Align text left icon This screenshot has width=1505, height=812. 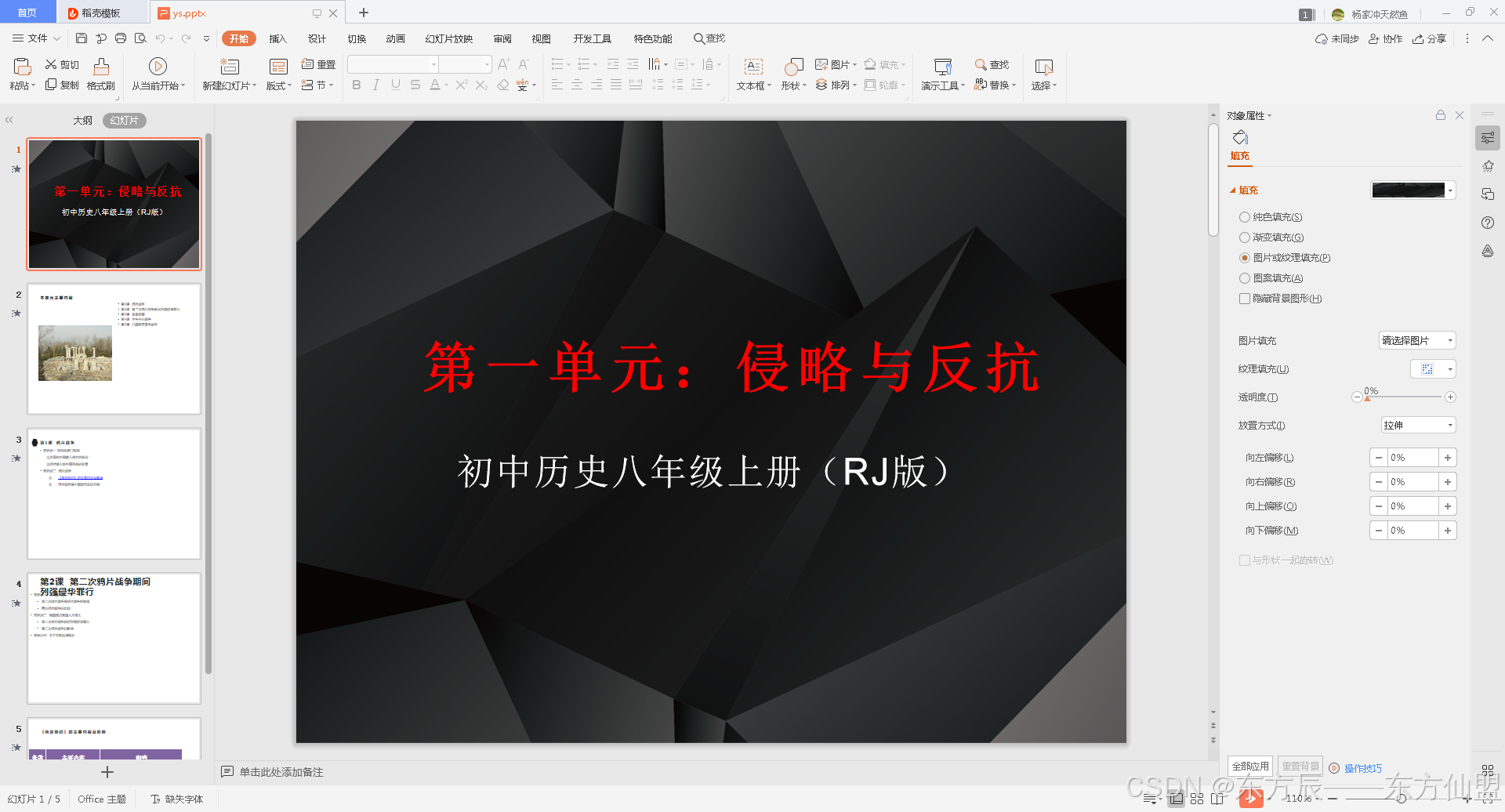[x=557, y=85]
